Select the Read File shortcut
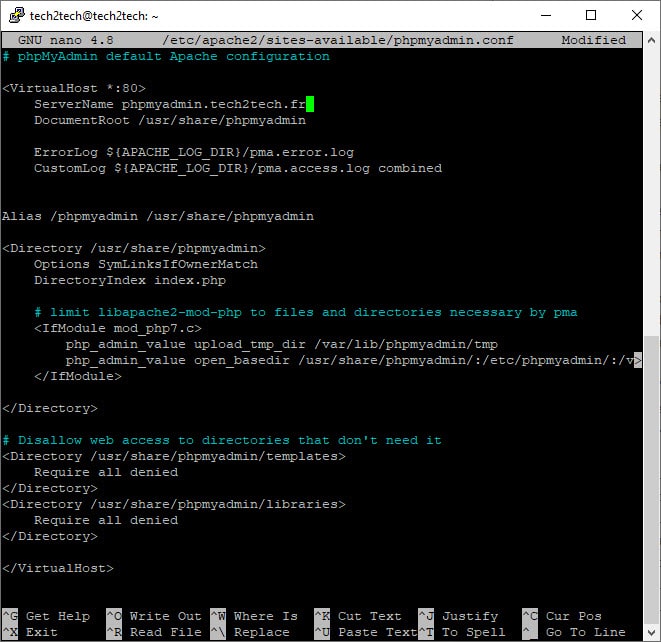 [165, 632]
